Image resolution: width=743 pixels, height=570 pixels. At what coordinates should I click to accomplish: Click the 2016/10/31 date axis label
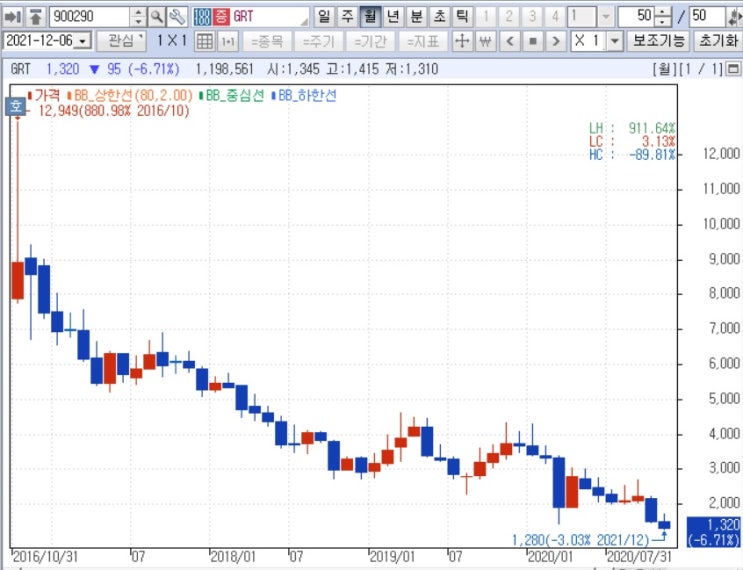coord(45,556)
